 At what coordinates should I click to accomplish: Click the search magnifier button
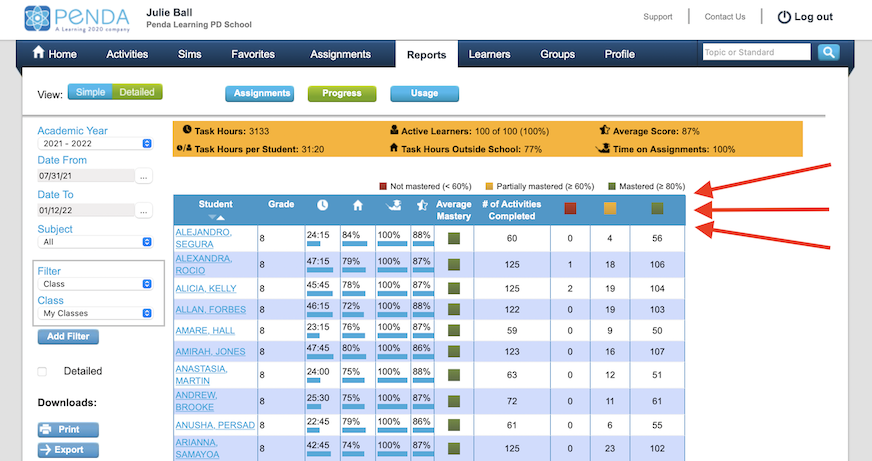[828, 52]
